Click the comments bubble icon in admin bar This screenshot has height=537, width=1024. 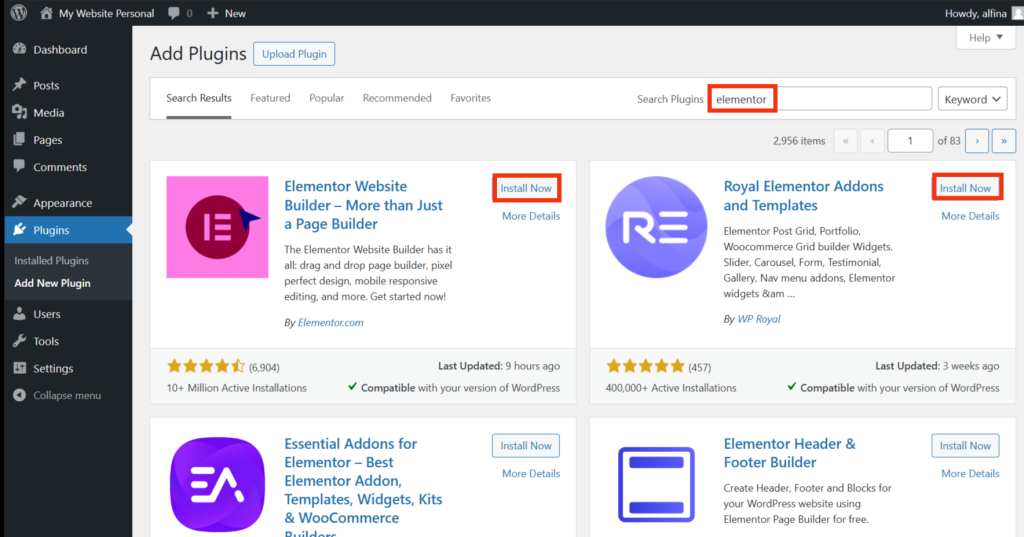tap(175, 13)
